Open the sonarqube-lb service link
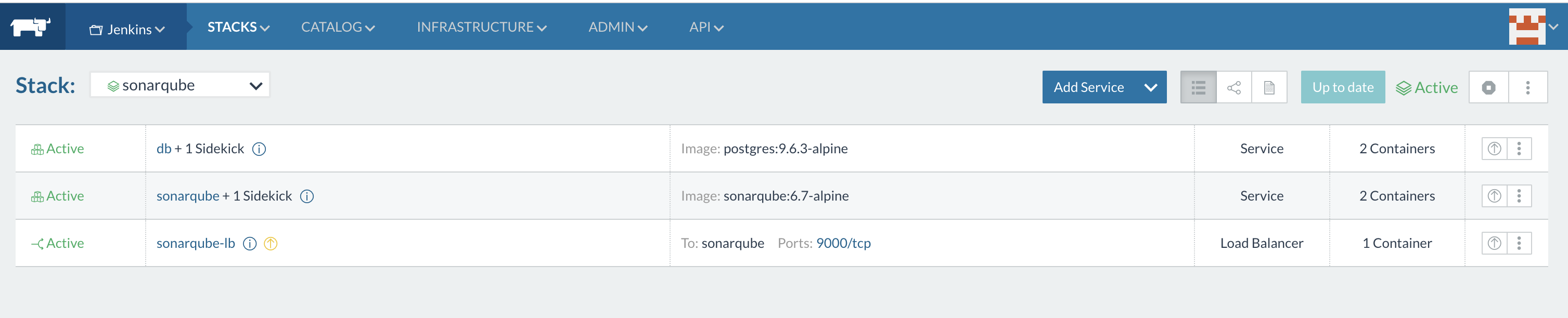 tap(196, 243)
